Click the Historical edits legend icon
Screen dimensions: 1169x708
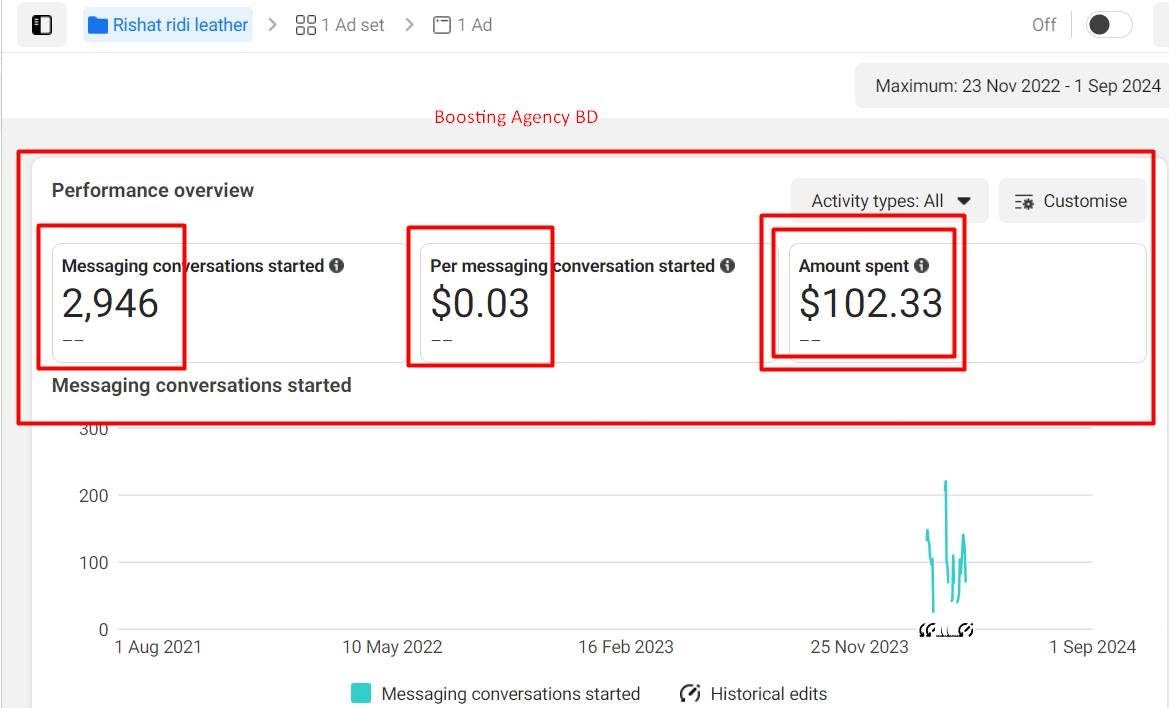pos(690,693)
